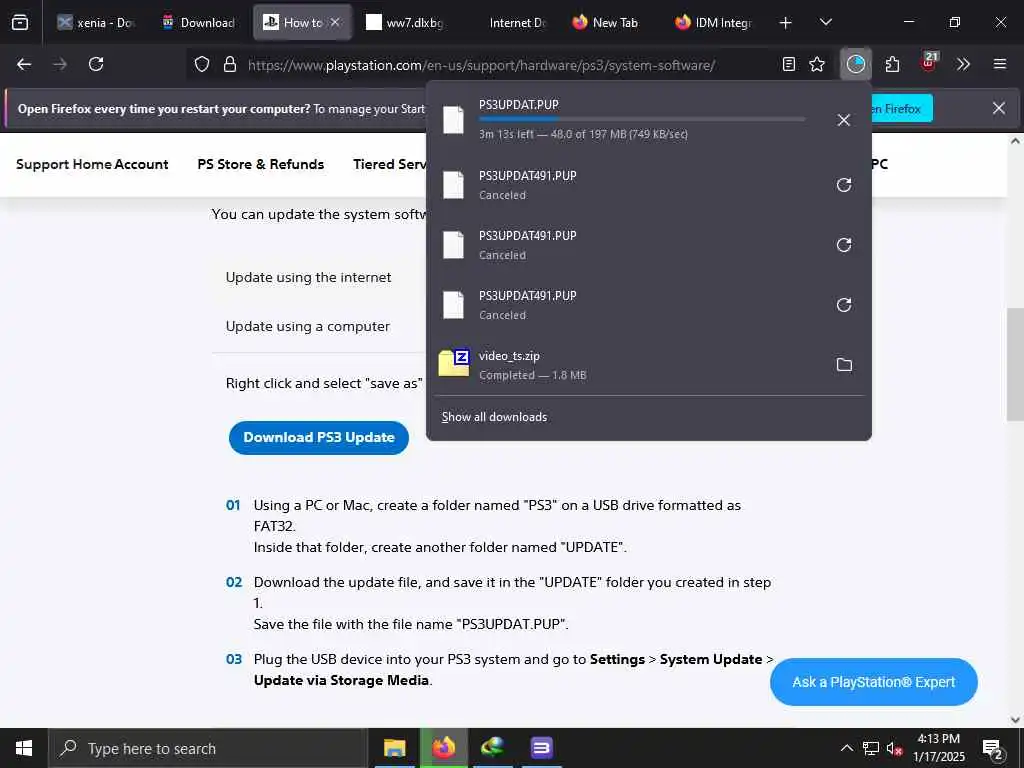Click the taskbar search box

[x=208, y=748]
